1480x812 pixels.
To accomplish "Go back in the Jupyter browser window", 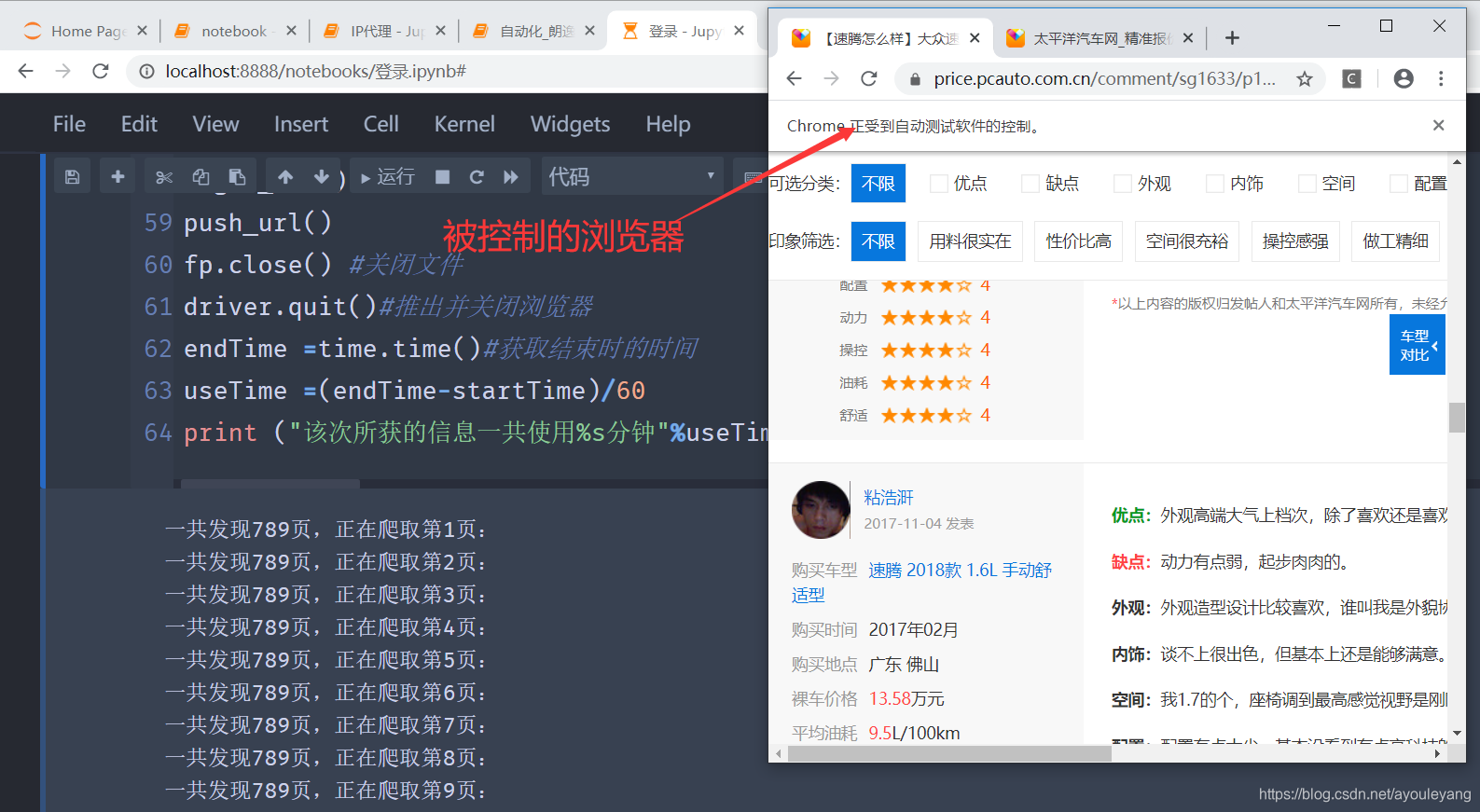I will click(x=26, y=71).
